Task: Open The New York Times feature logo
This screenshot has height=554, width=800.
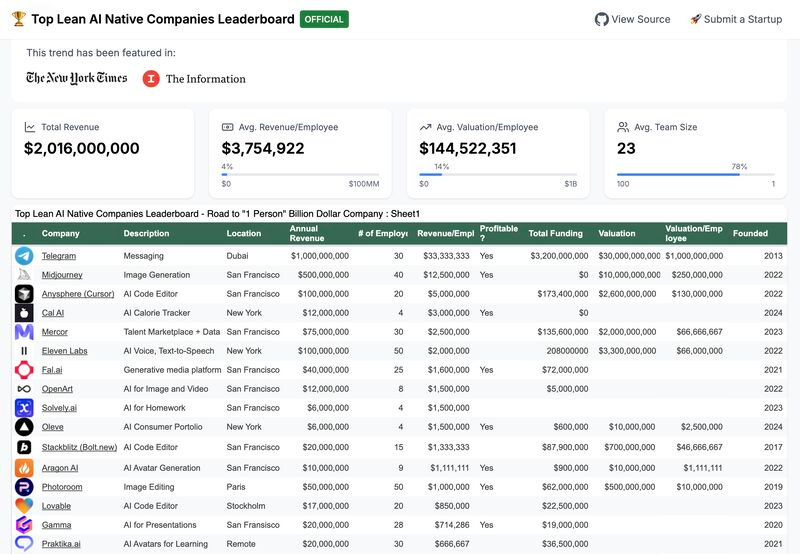Action: click(x=77, y=78)
